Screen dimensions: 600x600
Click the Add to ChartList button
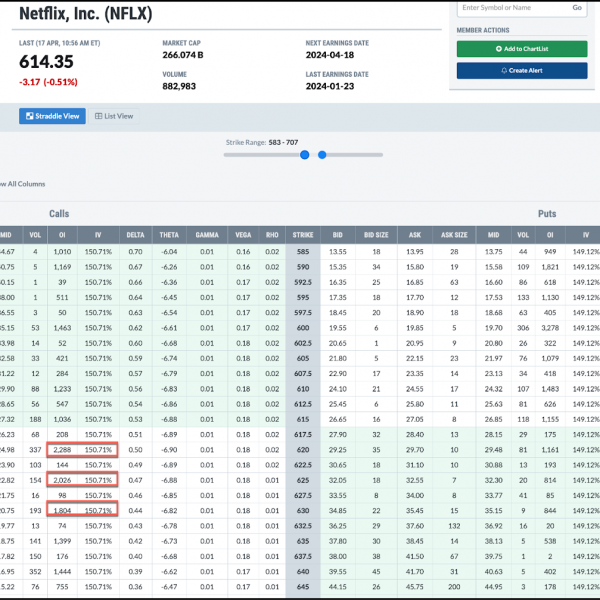click(522, 49)
